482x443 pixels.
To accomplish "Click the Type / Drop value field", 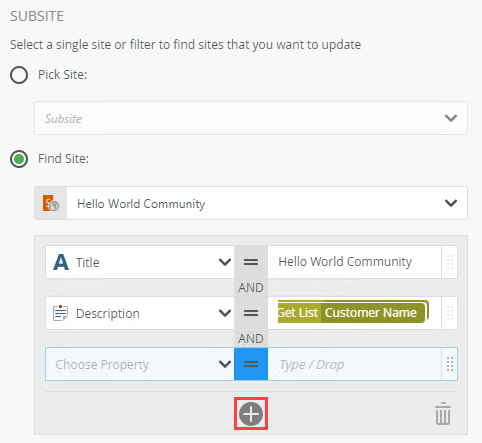I will pyautogui.click(x=354, y=364).
